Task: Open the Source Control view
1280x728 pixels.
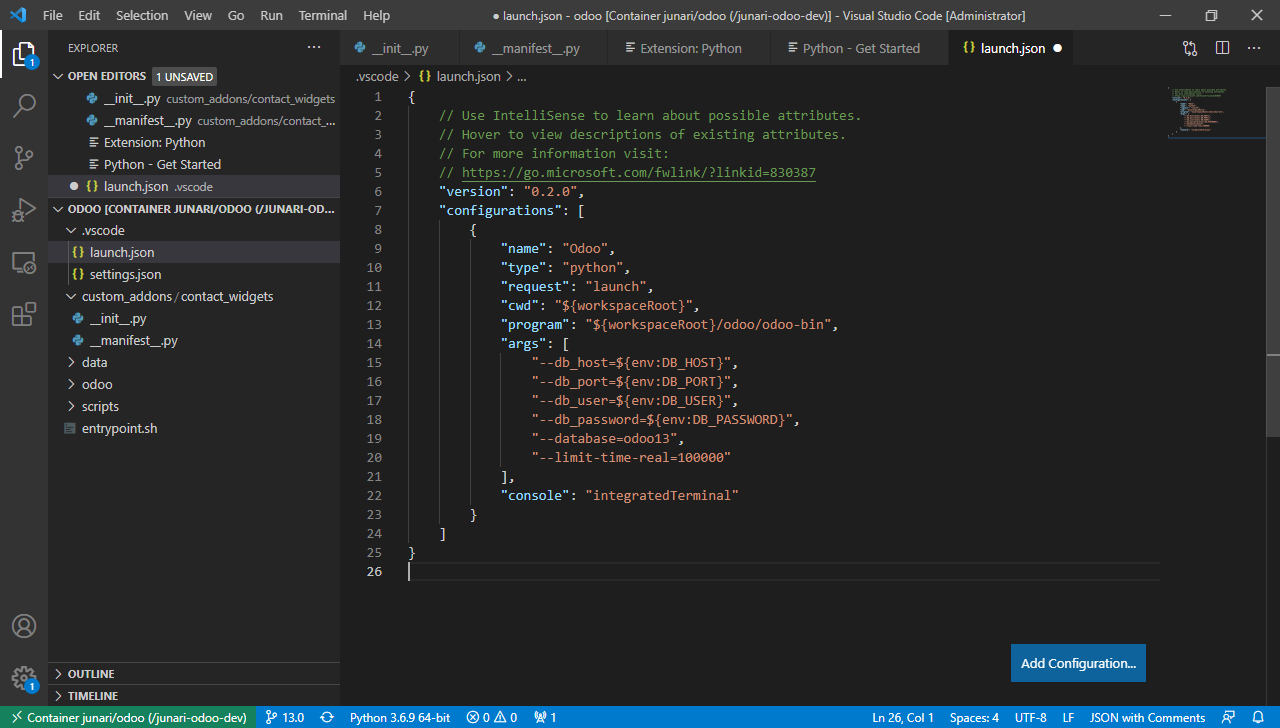Action: coord(24,157)
